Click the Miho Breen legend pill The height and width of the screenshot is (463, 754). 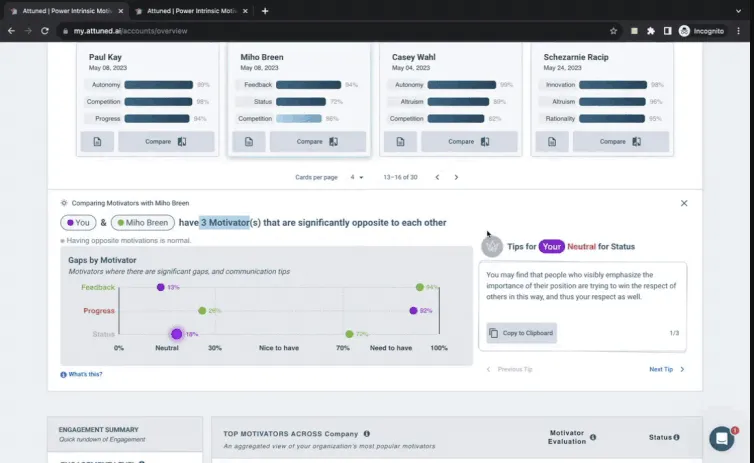click(142, 223)
